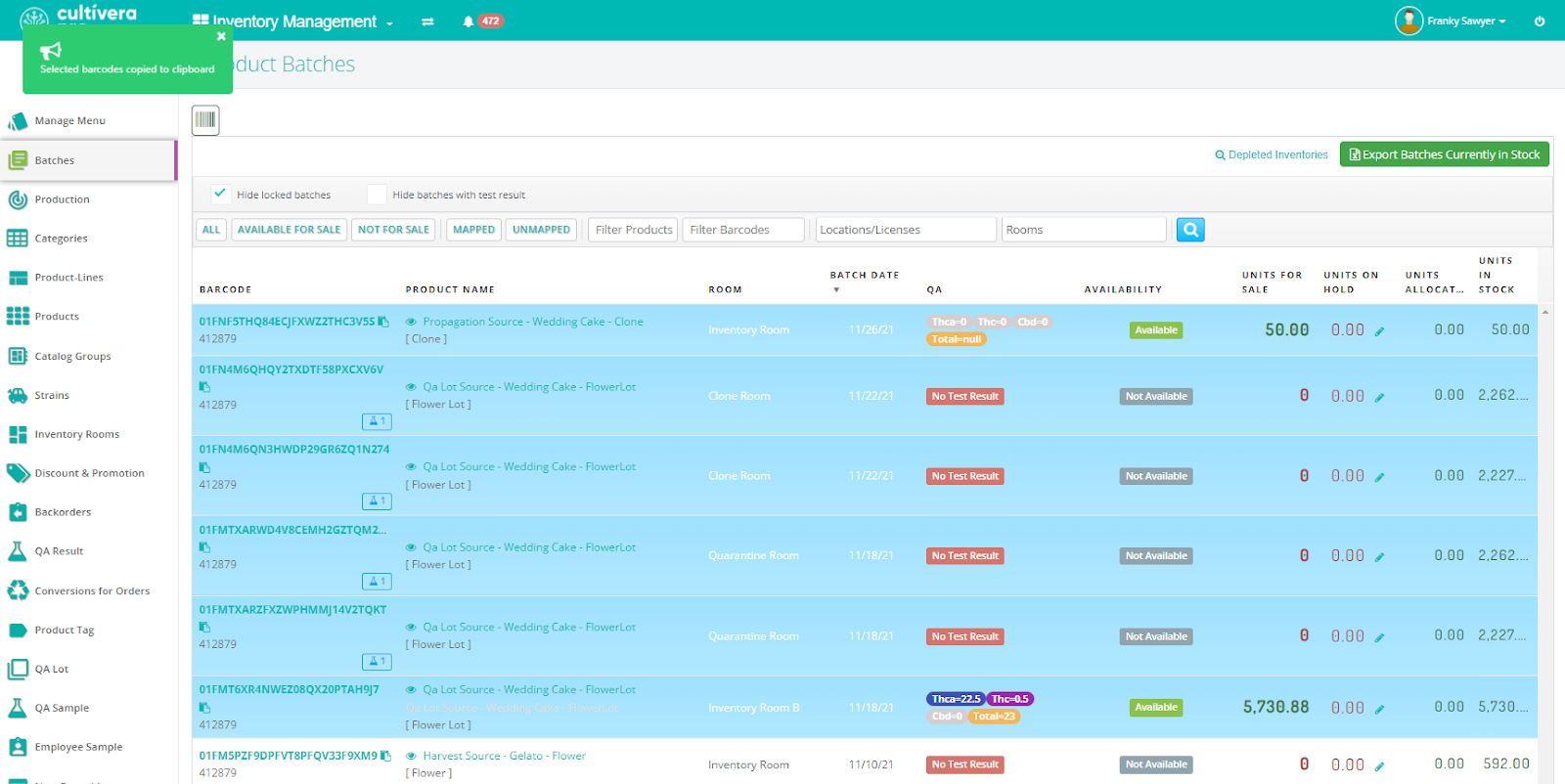Click the swap arrows icon in header
The height and width of the screenshot is (784, 1565).
tap(427, 22)
